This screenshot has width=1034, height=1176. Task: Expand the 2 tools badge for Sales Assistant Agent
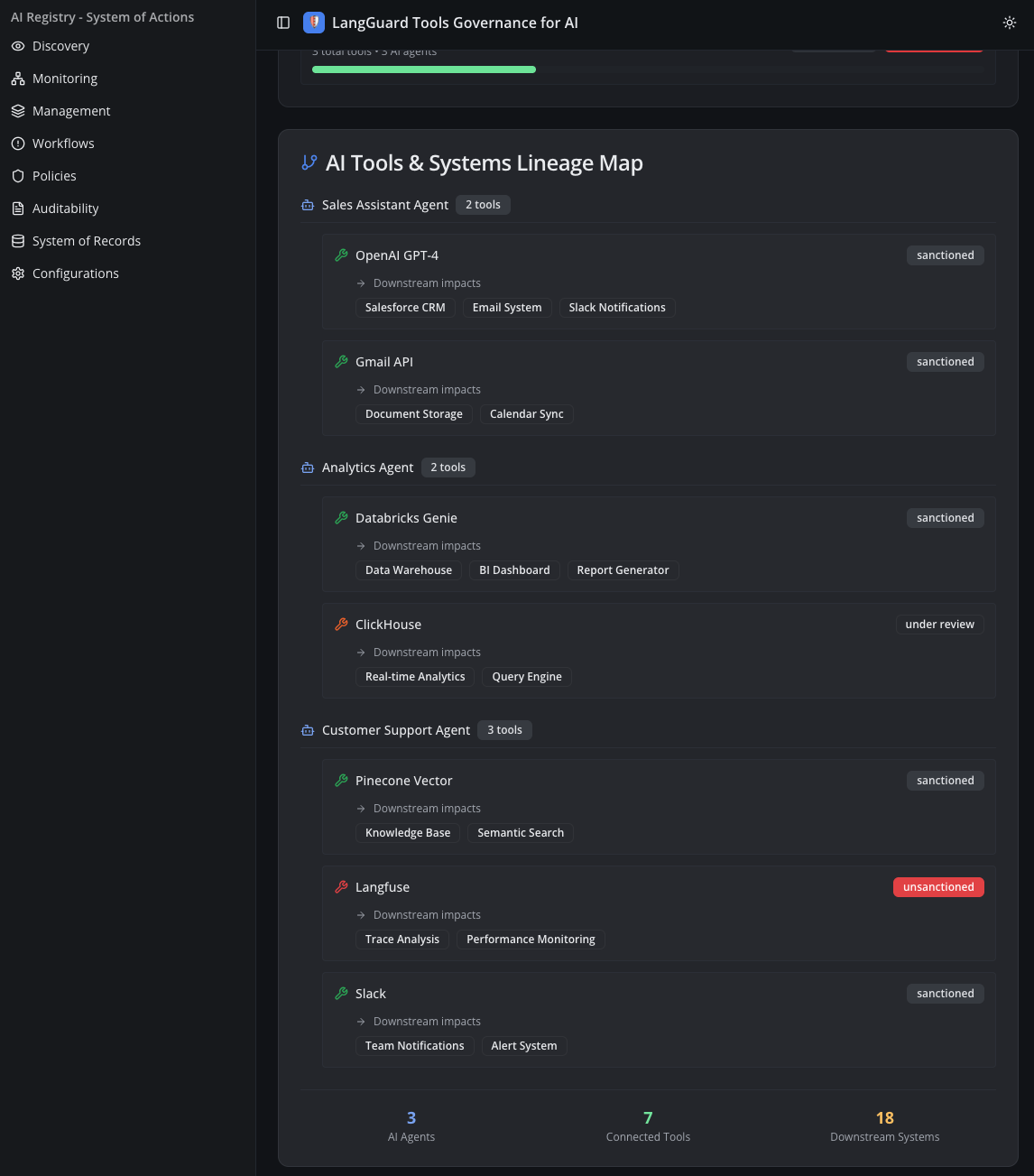pos(483,204)
